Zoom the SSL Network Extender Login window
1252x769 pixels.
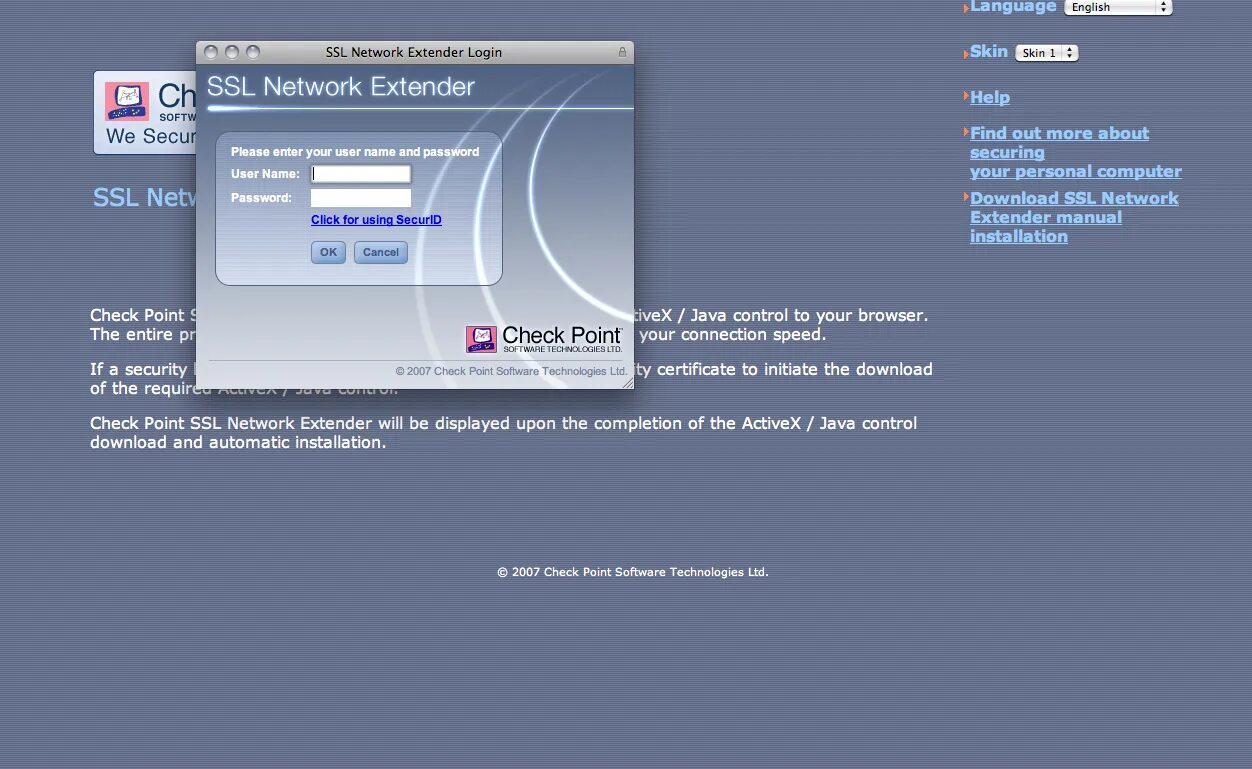[x=253, y=52]
